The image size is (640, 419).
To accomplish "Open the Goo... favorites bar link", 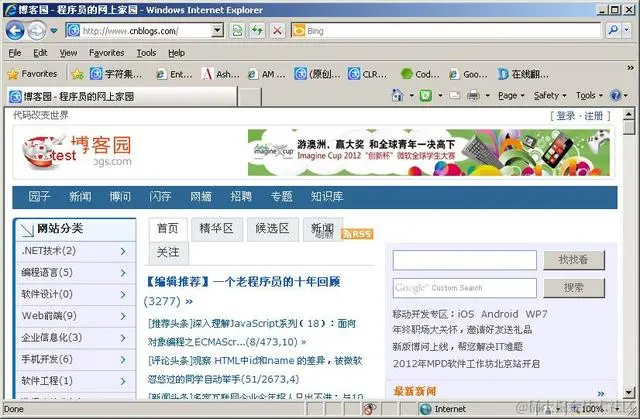I will click(x=468, y=74).
